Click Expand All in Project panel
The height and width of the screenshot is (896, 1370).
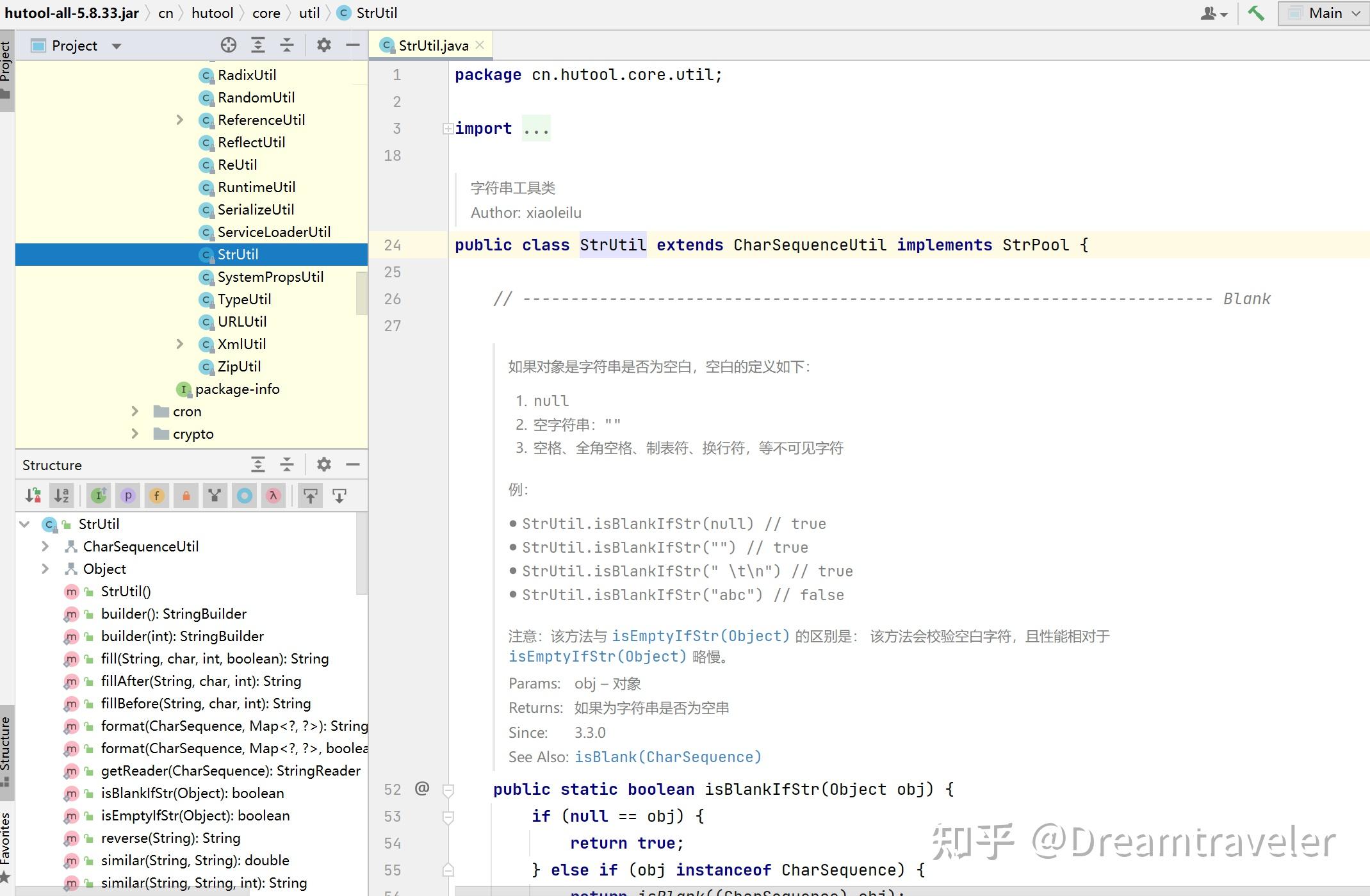(x=257, y=45)
